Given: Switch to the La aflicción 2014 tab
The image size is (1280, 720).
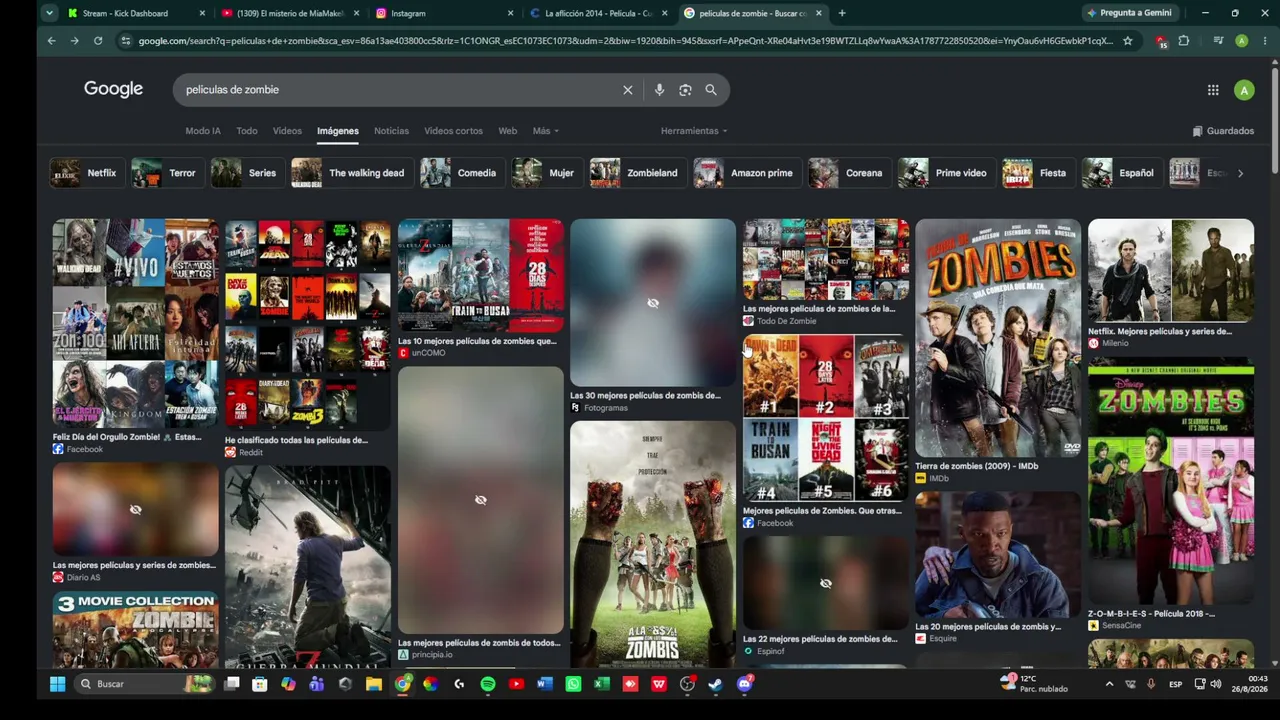Looking at the screenshot, I should coord(598,13).
